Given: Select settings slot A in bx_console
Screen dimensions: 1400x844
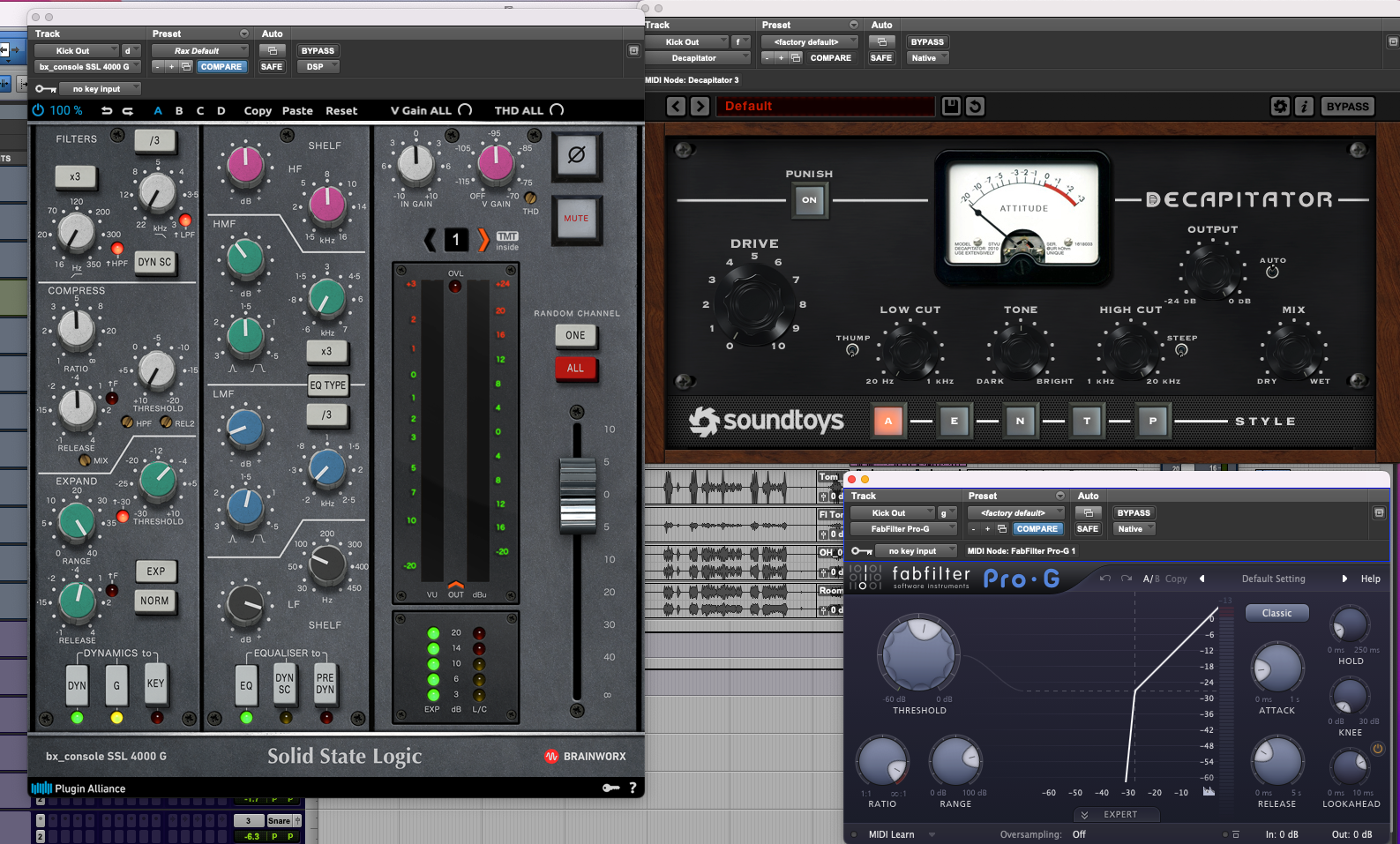Looking at the screenshot, I should tap(158, 111).
